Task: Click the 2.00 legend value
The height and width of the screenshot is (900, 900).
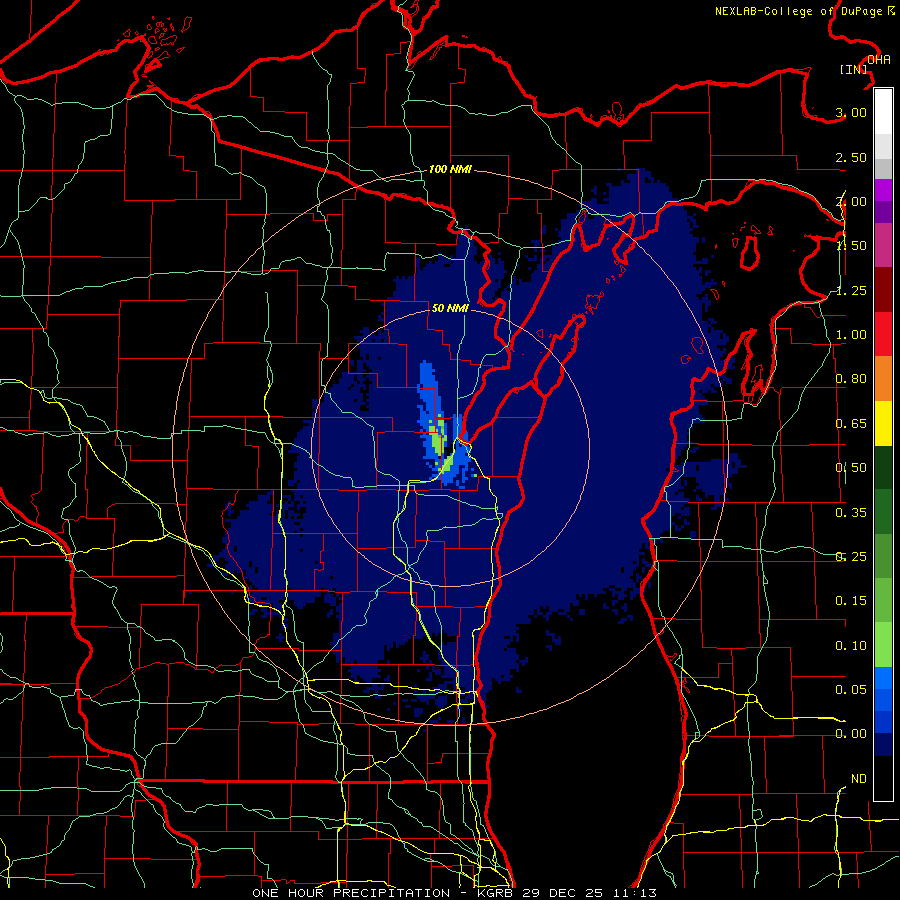Action: 851,201
